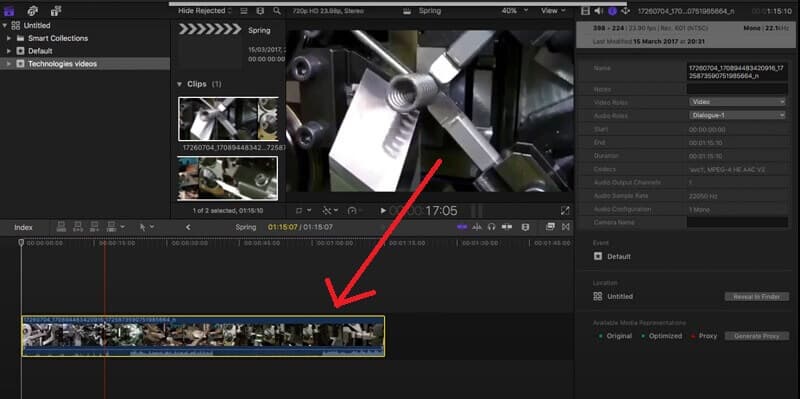Click the '1 of 2 selected' status text
The image size is (800, 399).
click(228, 211)
